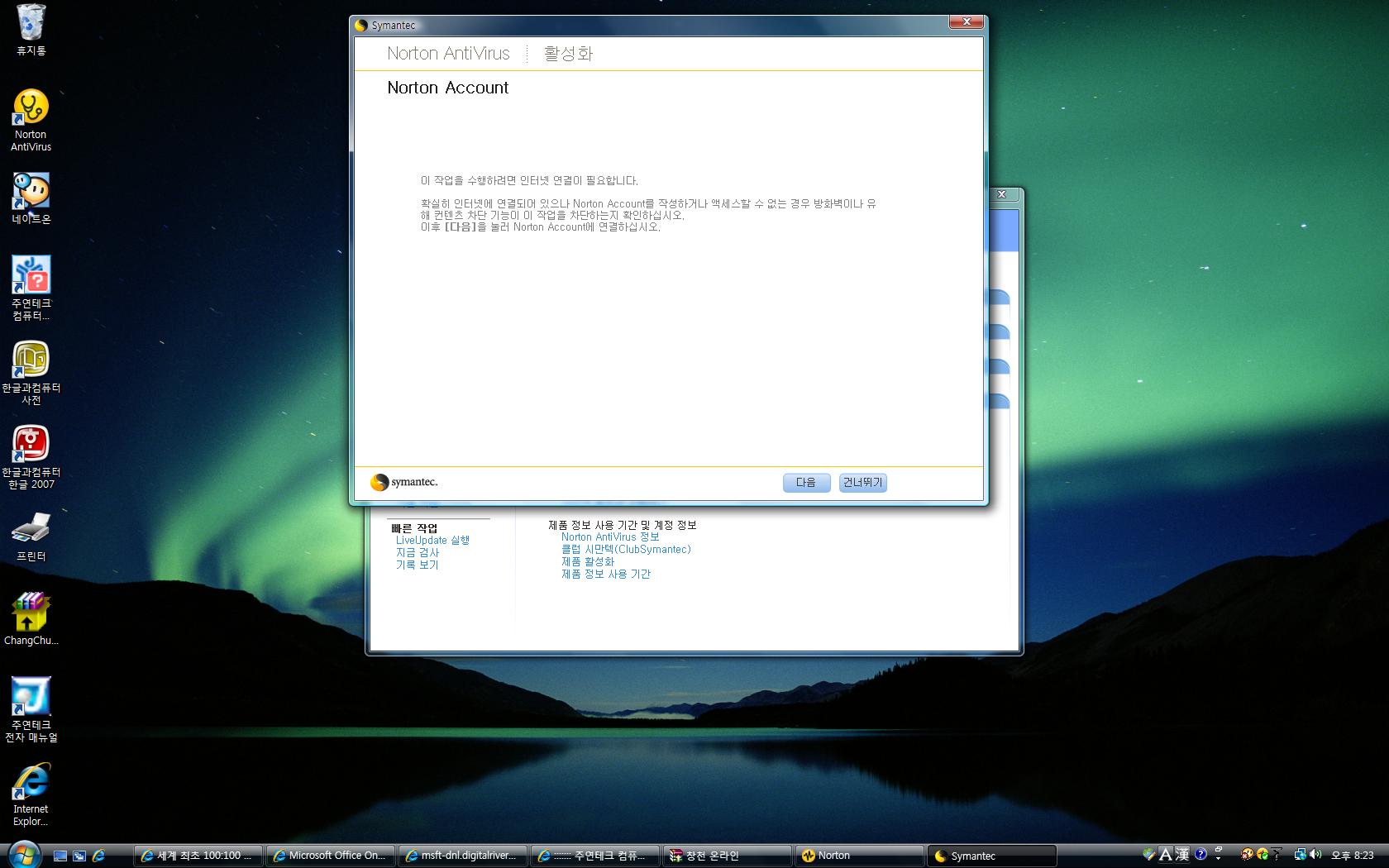Click 제품 활성화 product activation link

(588, 562)
